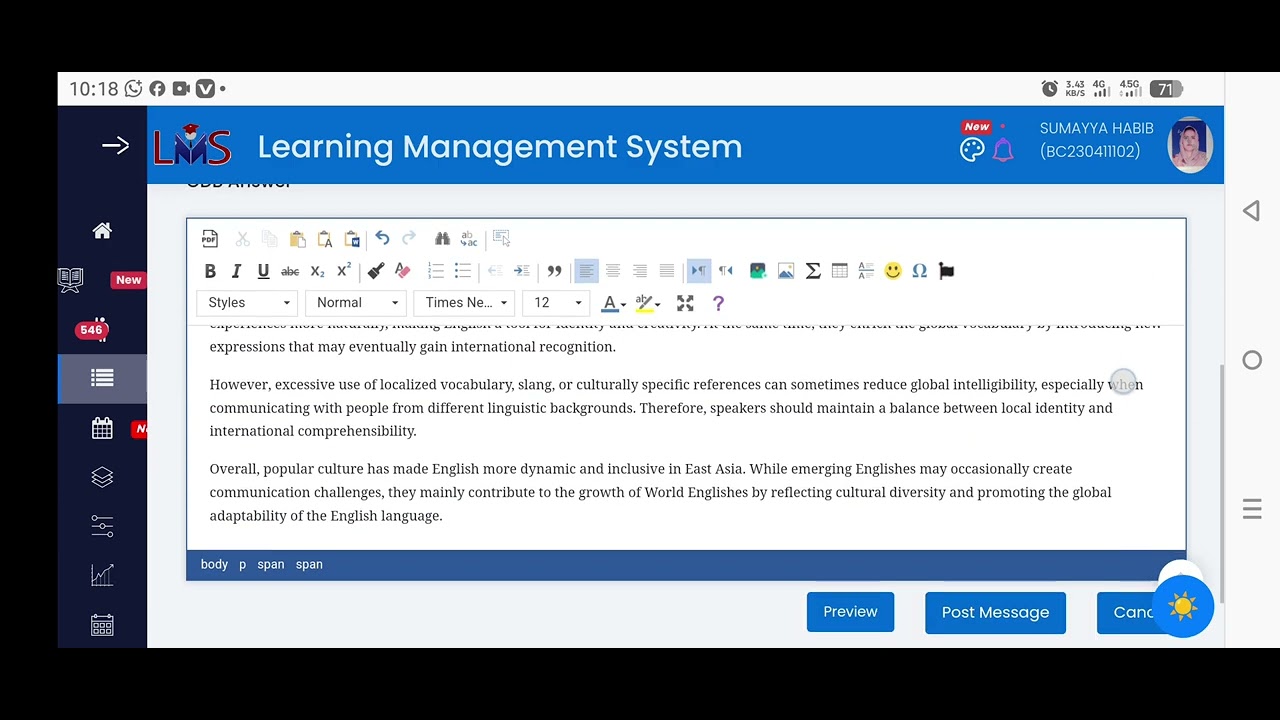Toggle subscript formatting
Image resolution: width=1280 pixels, height=720 pixels.
pyautogui.click(x=317, y=271)
